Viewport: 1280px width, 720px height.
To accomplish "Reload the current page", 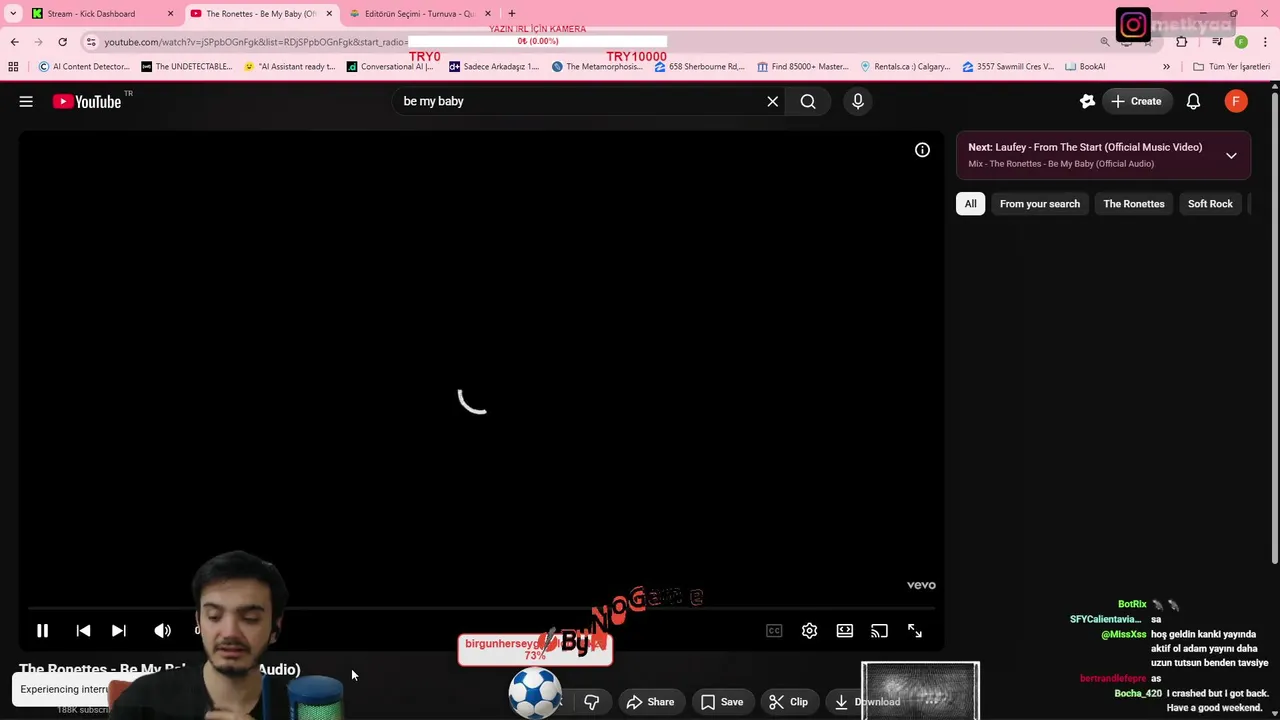I will point(62,42).
